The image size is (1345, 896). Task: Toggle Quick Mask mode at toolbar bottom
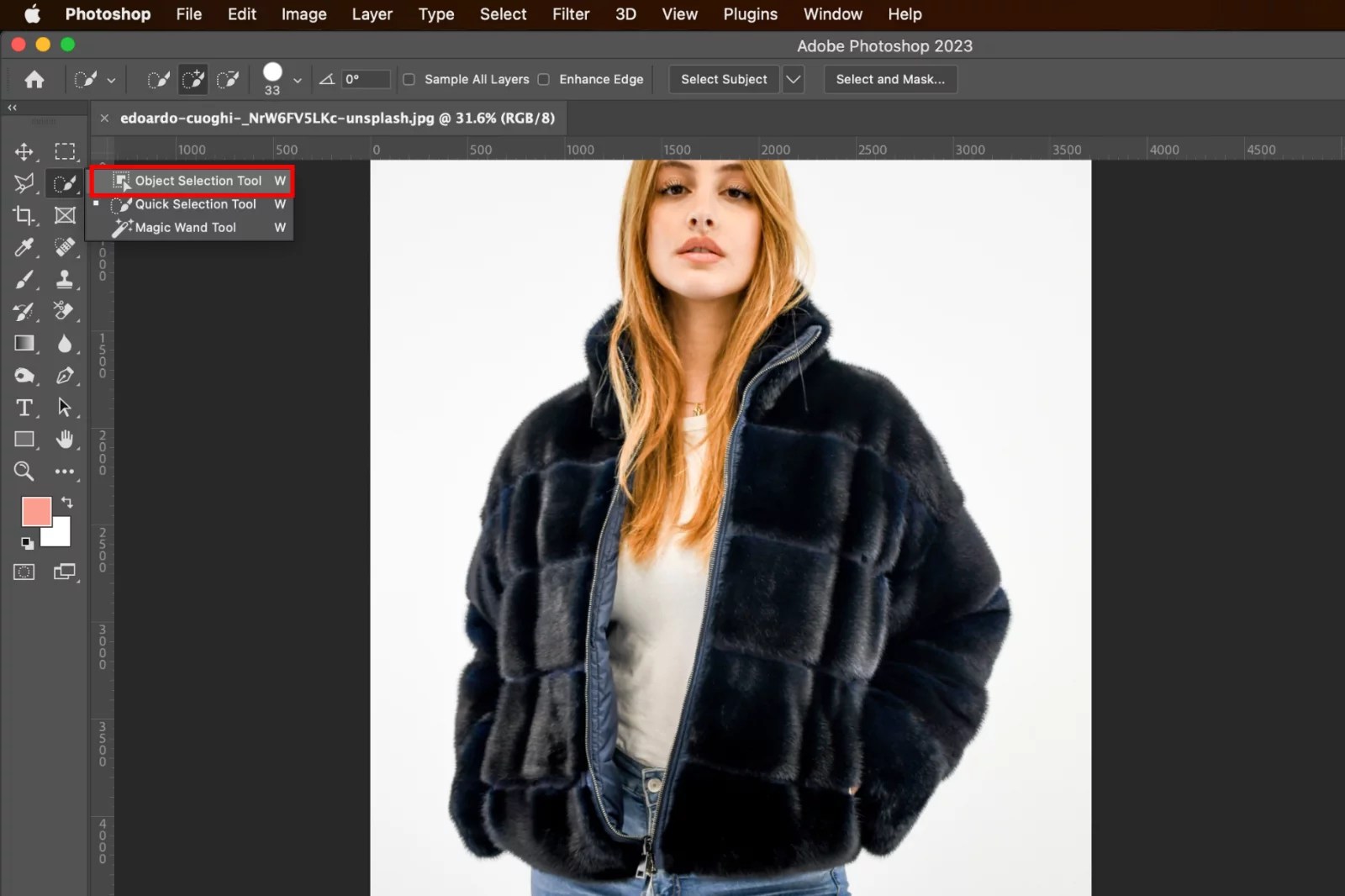24,572
